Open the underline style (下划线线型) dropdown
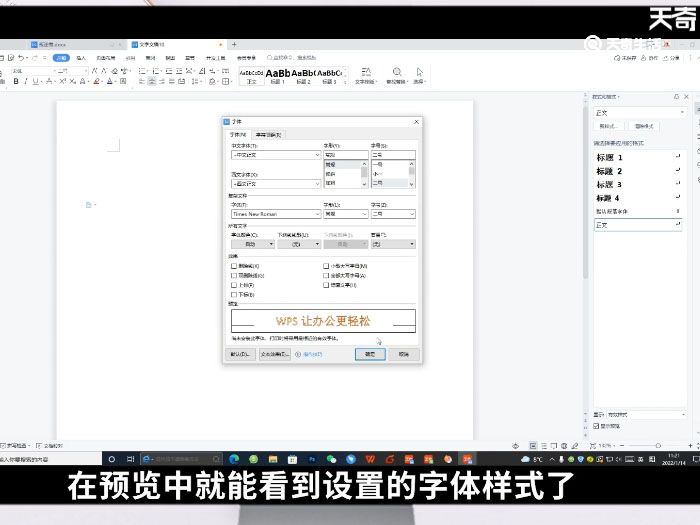Screen dimensions: 700x525 pyautogui.click(x=299, y=244)
